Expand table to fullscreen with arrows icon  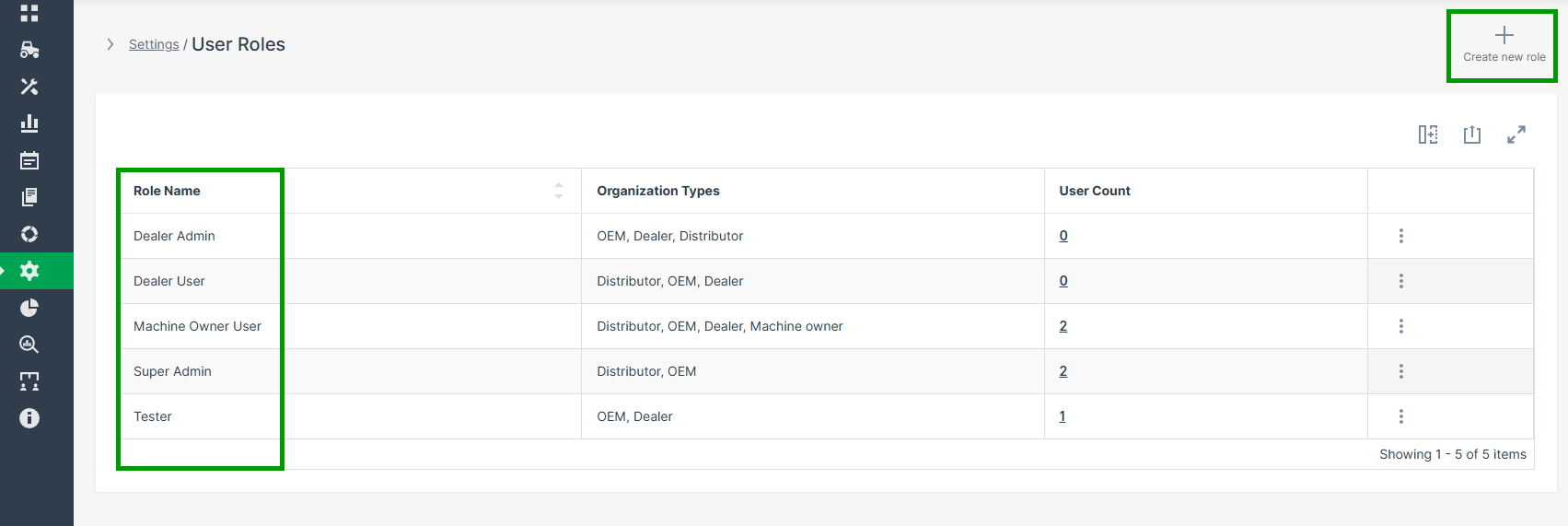(1516, 134)
